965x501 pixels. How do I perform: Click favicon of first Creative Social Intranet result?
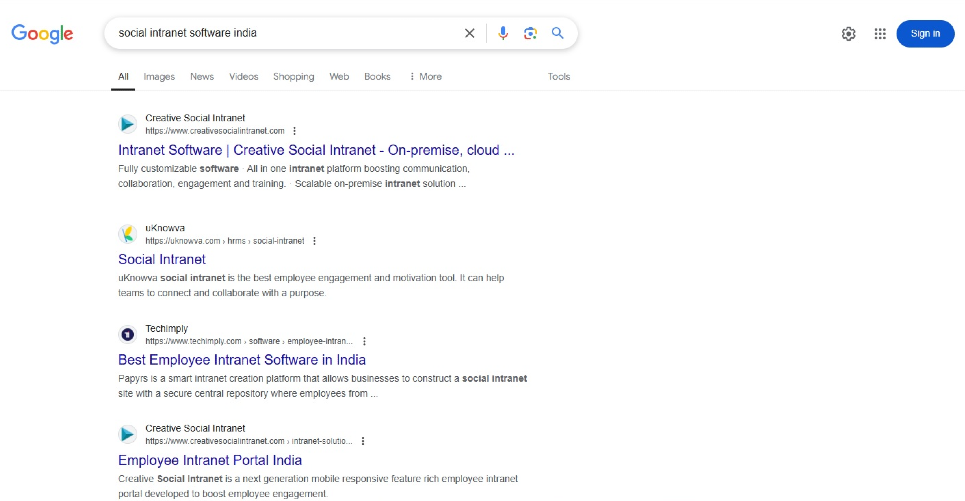(x=127, y=124)
